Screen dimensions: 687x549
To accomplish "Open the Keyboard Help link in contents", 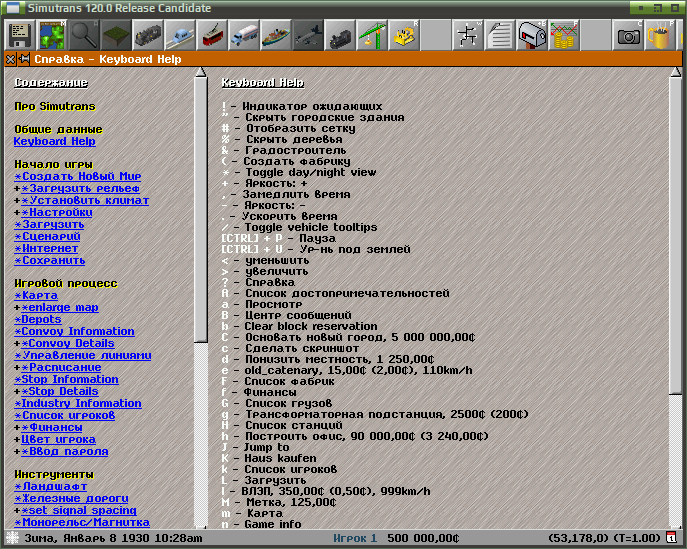I will point(54,141).
